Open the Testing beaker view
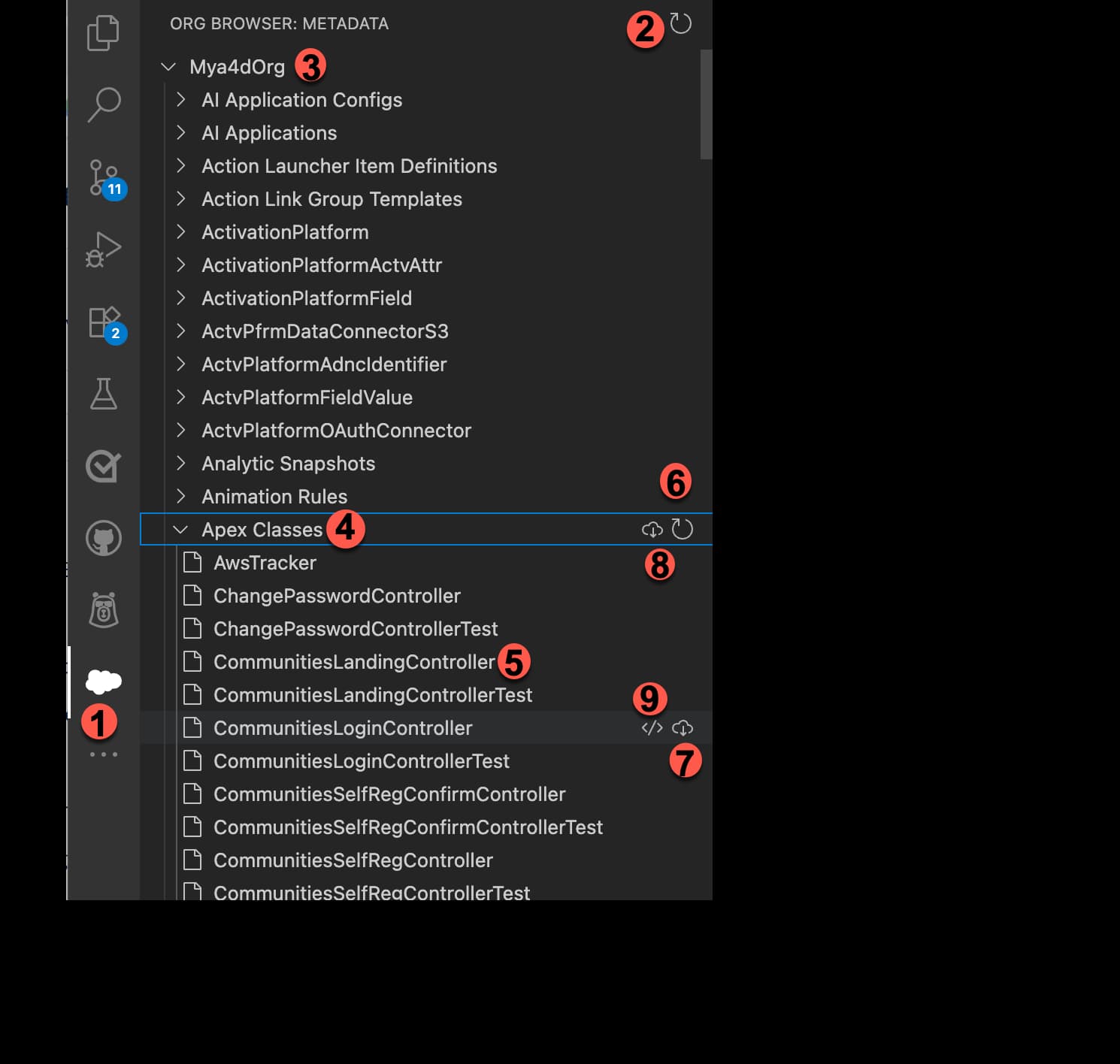 pos(104,394)
